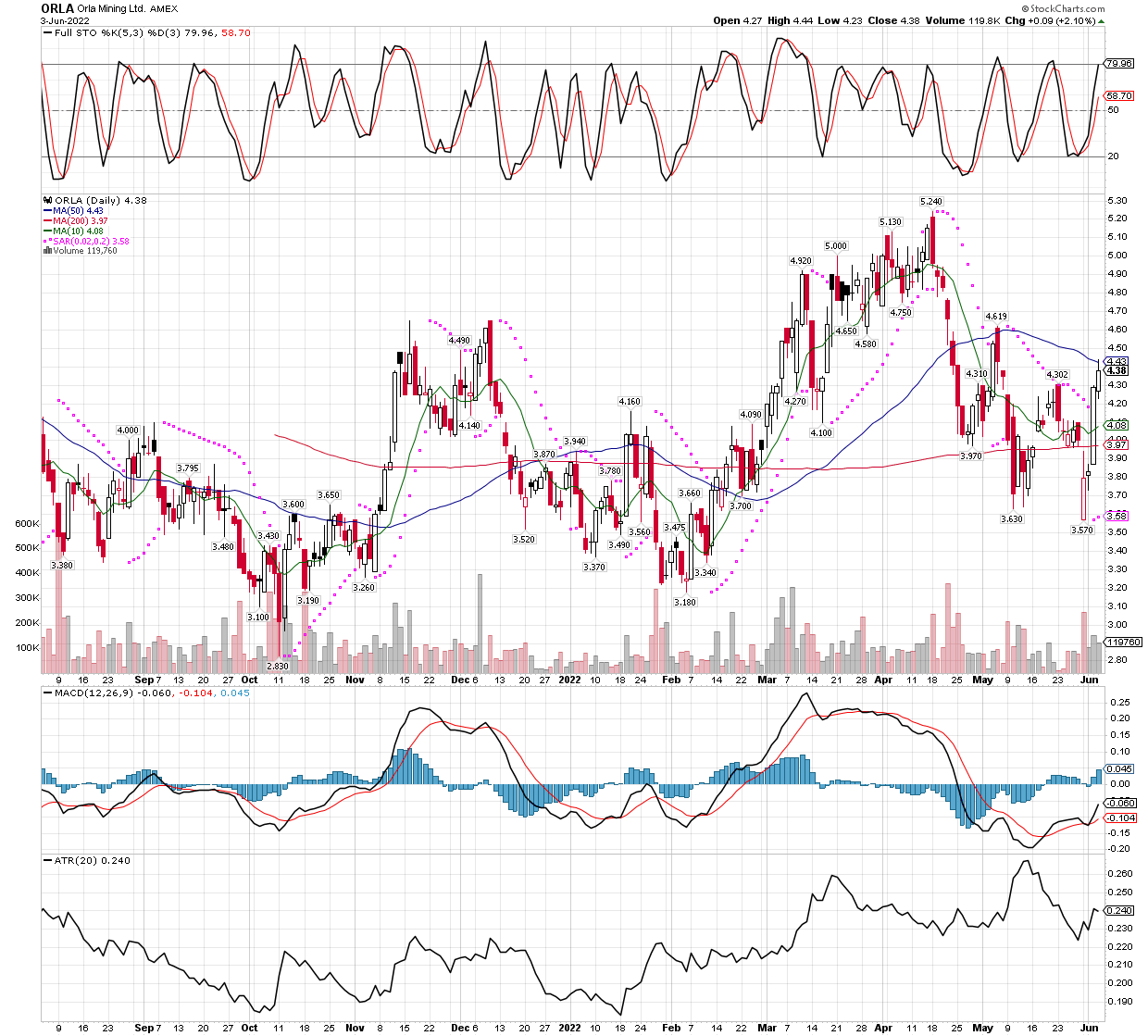Click the 5.240 peak price annotation

click(x=930, y=202)
